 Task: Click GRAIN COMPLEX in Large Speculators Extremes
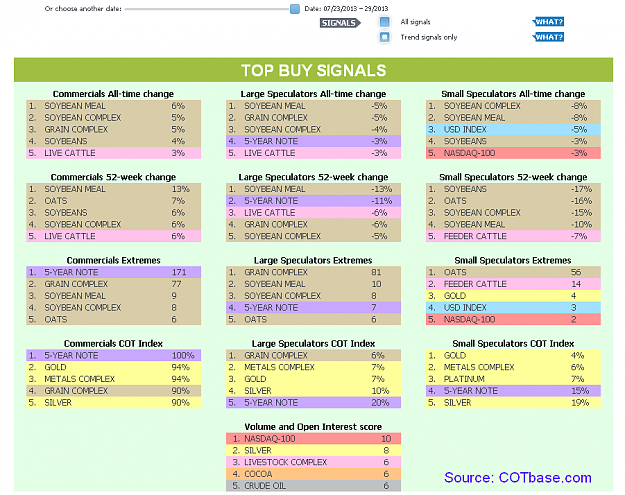click(313, 272)
